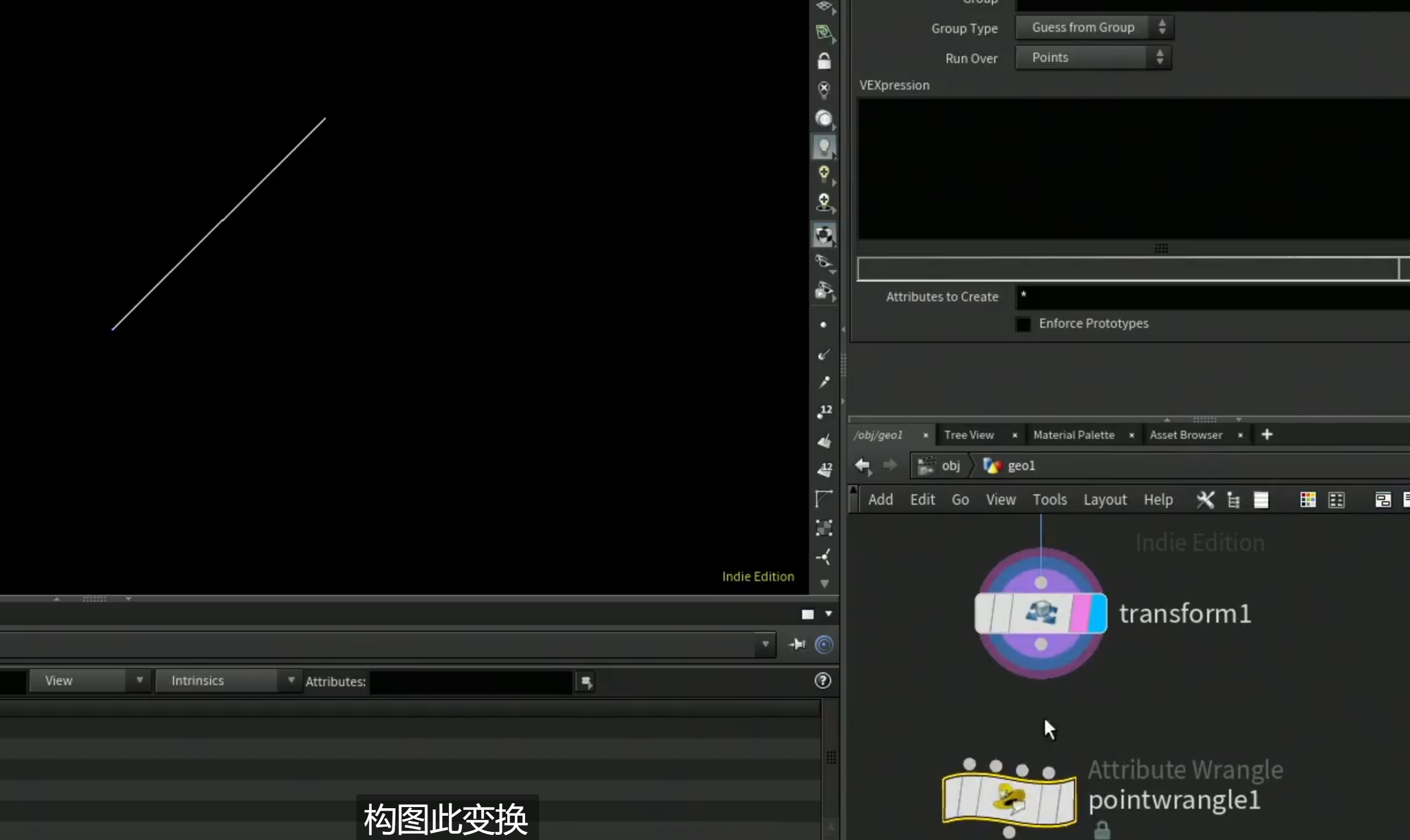Switch to the Tree View tab

pyautogui.click(x=969, y=435)
